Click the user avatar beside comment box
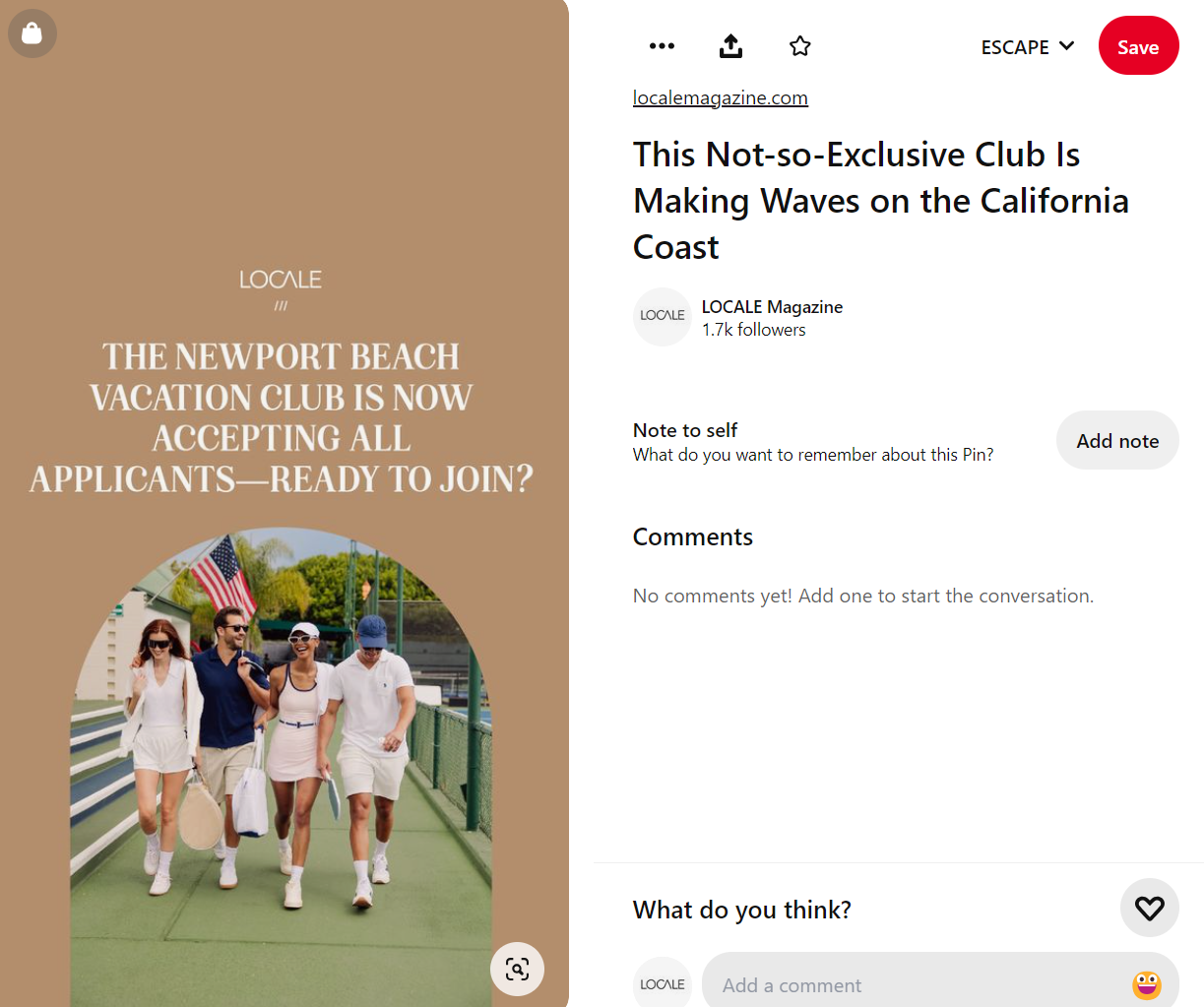The width and height of the screenshot is (1204, 1007). click(x=663, y=983)
